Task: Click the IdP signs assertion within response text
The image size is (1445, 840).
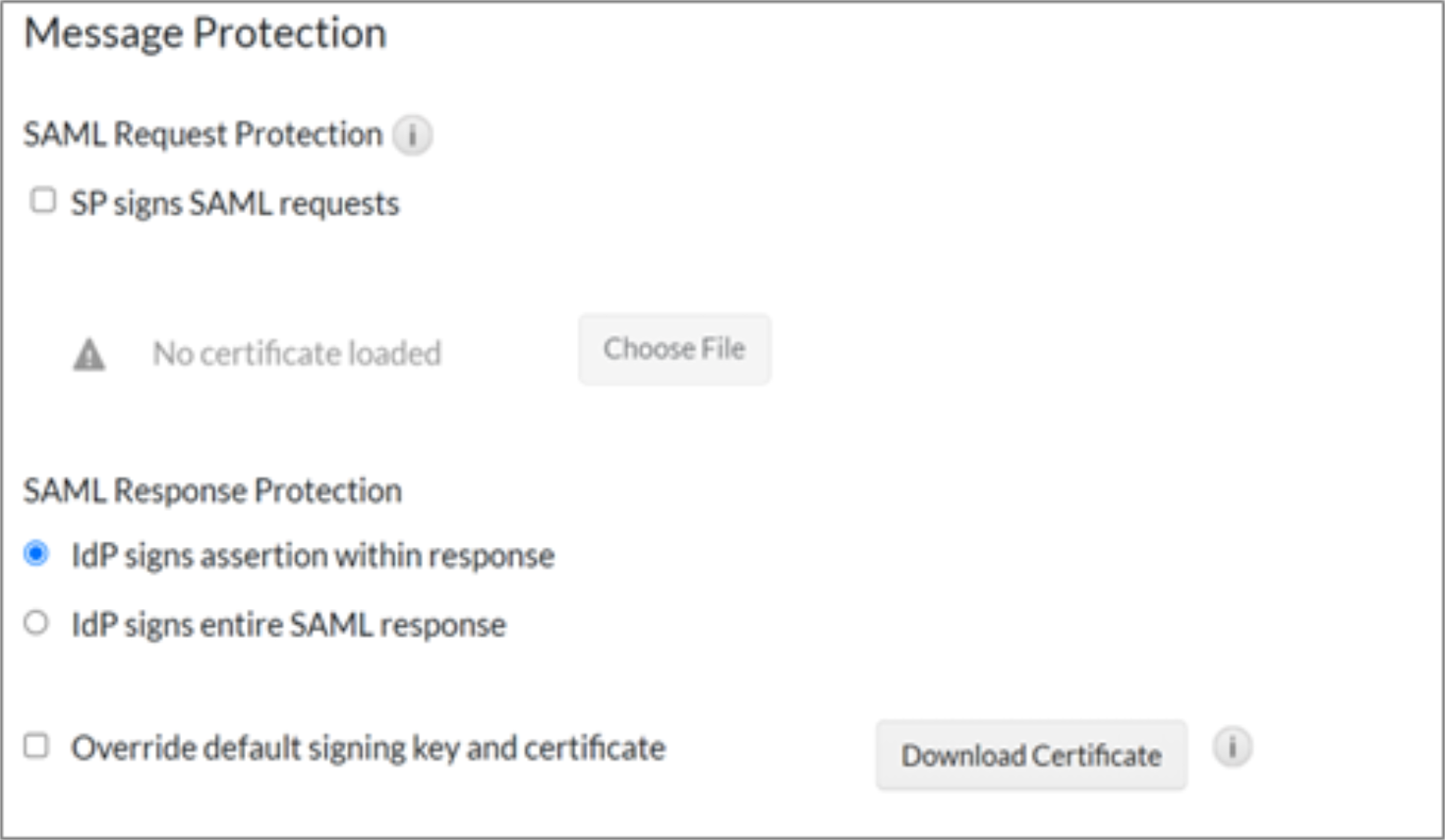Action: (313, 555)
